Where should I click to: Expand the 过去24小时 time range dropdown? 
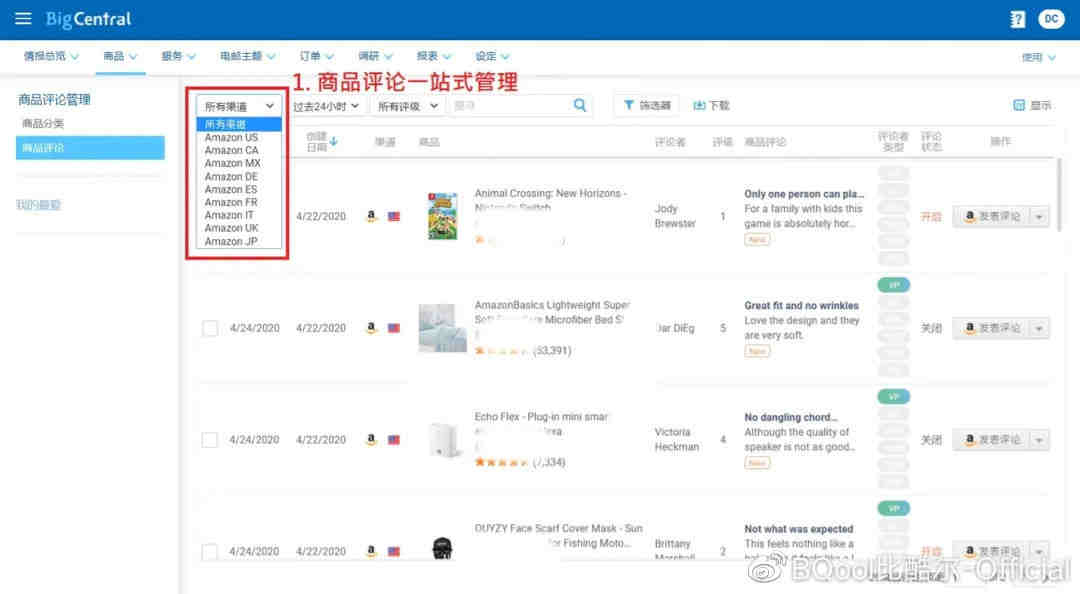tap(326, 106)
